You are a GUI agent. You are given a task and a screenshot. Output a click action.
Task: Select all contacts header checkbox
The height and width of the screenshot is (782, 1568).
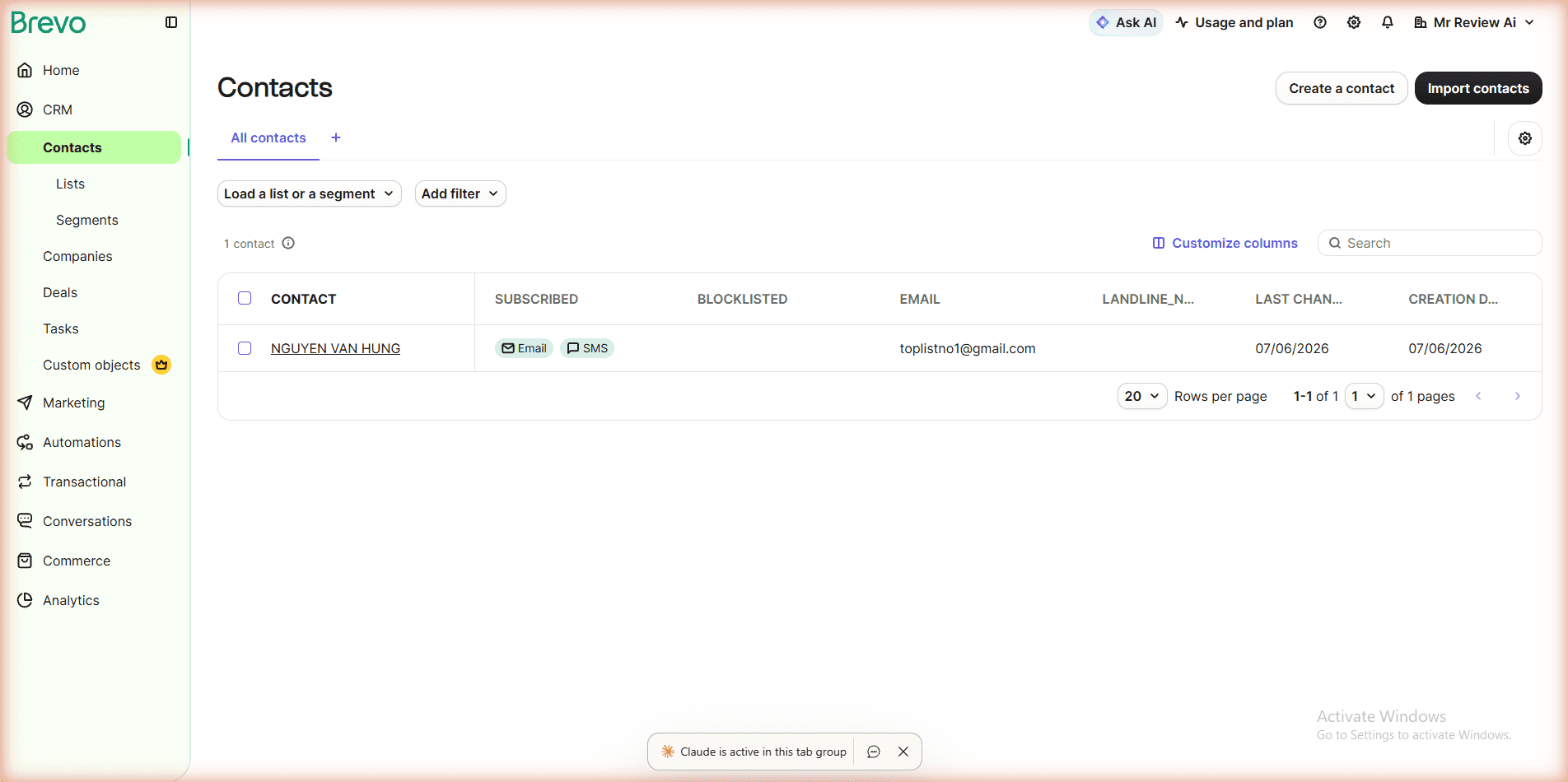245,298
